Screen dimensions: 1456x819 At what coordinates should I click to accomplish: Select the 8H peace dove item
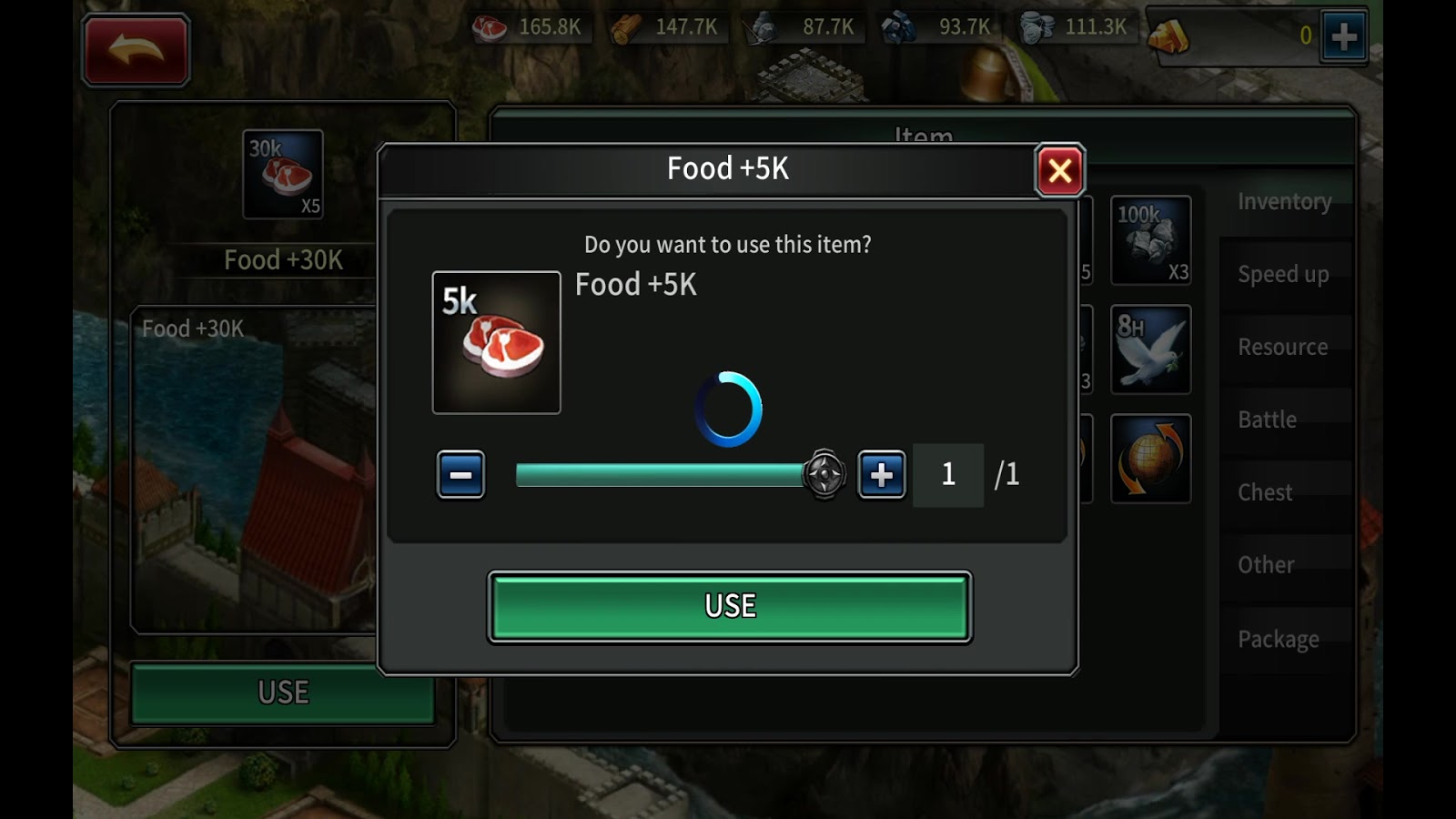click(x=1151, y=349)
